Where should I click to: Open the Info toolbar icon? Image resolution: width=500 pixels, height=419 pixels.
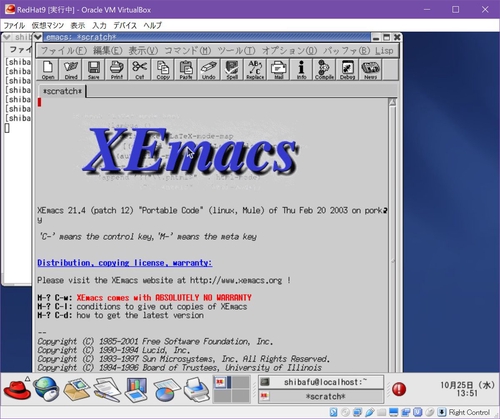click(301, 69)
